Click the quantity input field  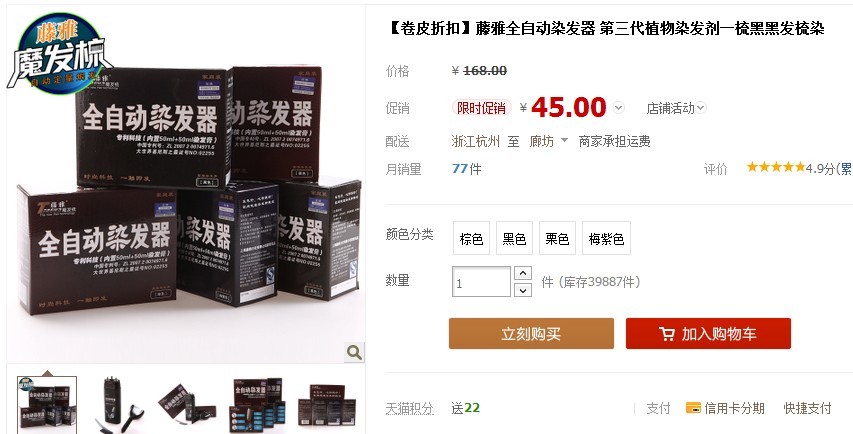click(x=481, y=282)
